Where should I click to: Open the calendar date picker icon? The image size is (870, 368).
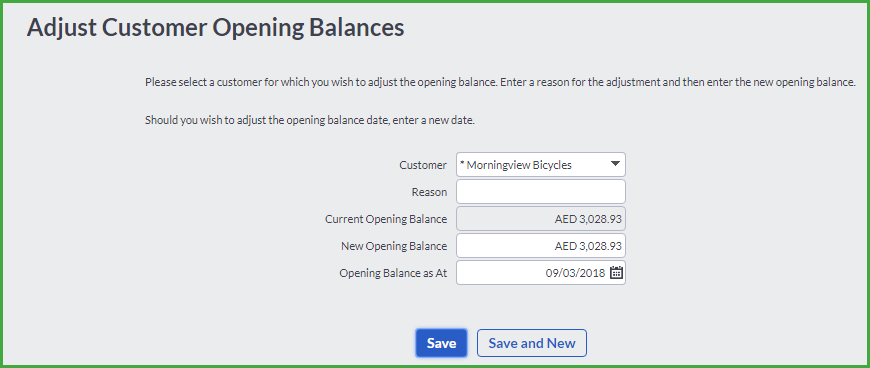616,273
